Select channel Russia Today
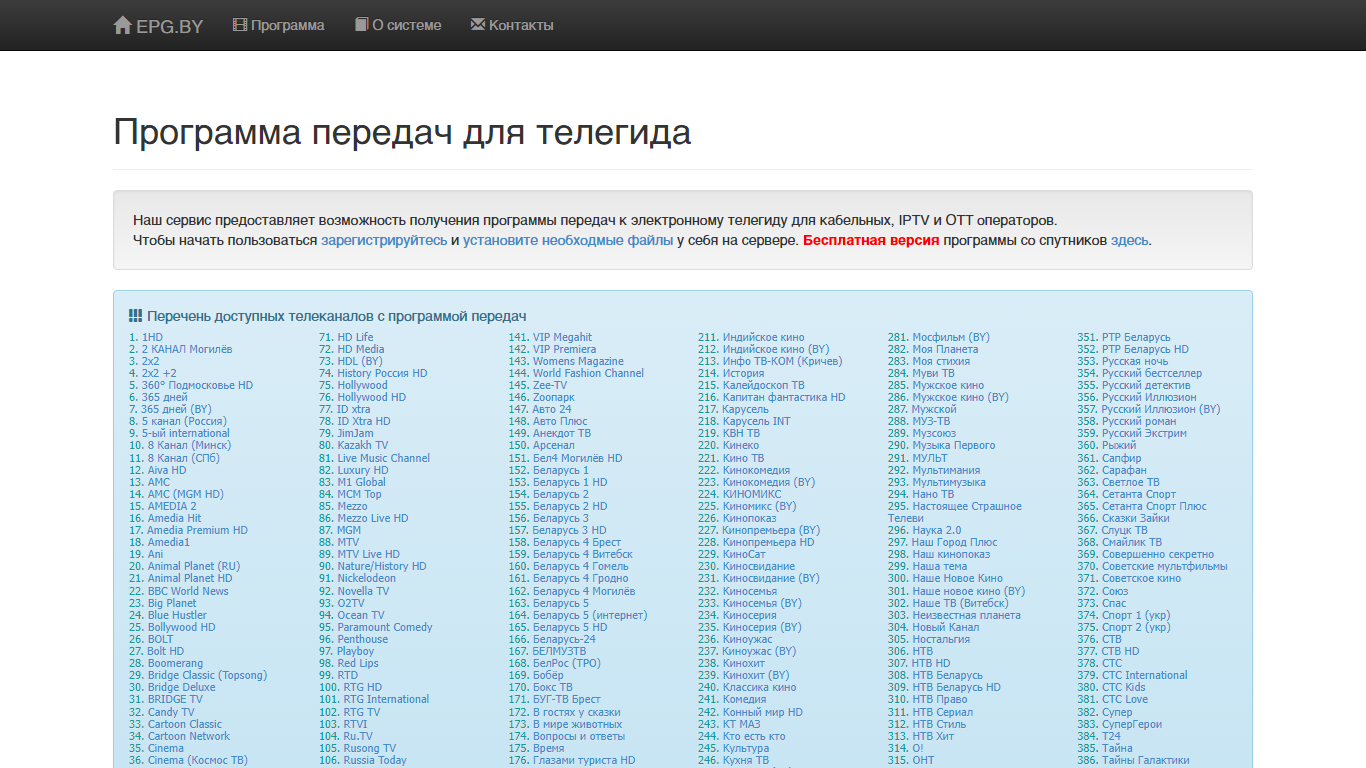The image size is (1366, 768). 375,760
